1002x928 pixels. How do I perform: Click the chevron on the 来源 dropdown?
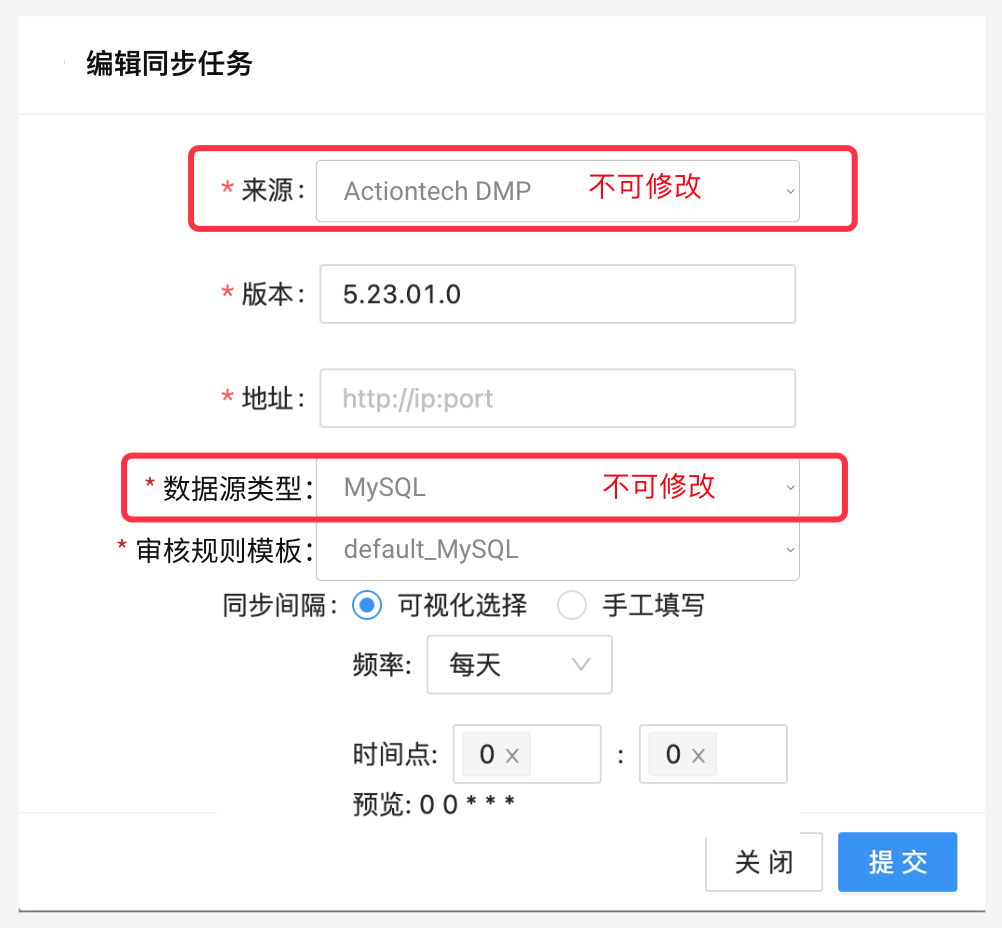[x=791, y=190]
